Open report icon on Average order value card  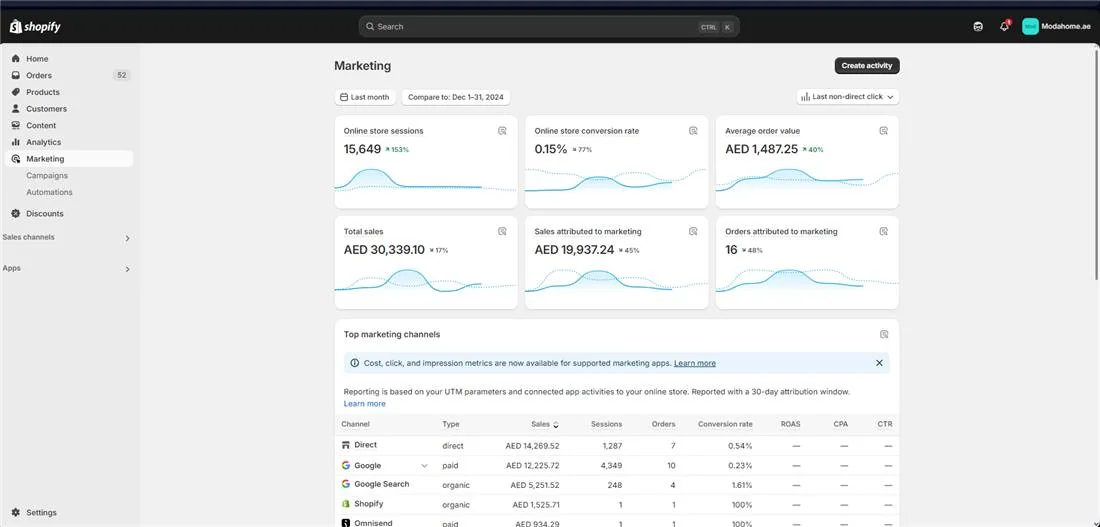[x=884, y=131]
